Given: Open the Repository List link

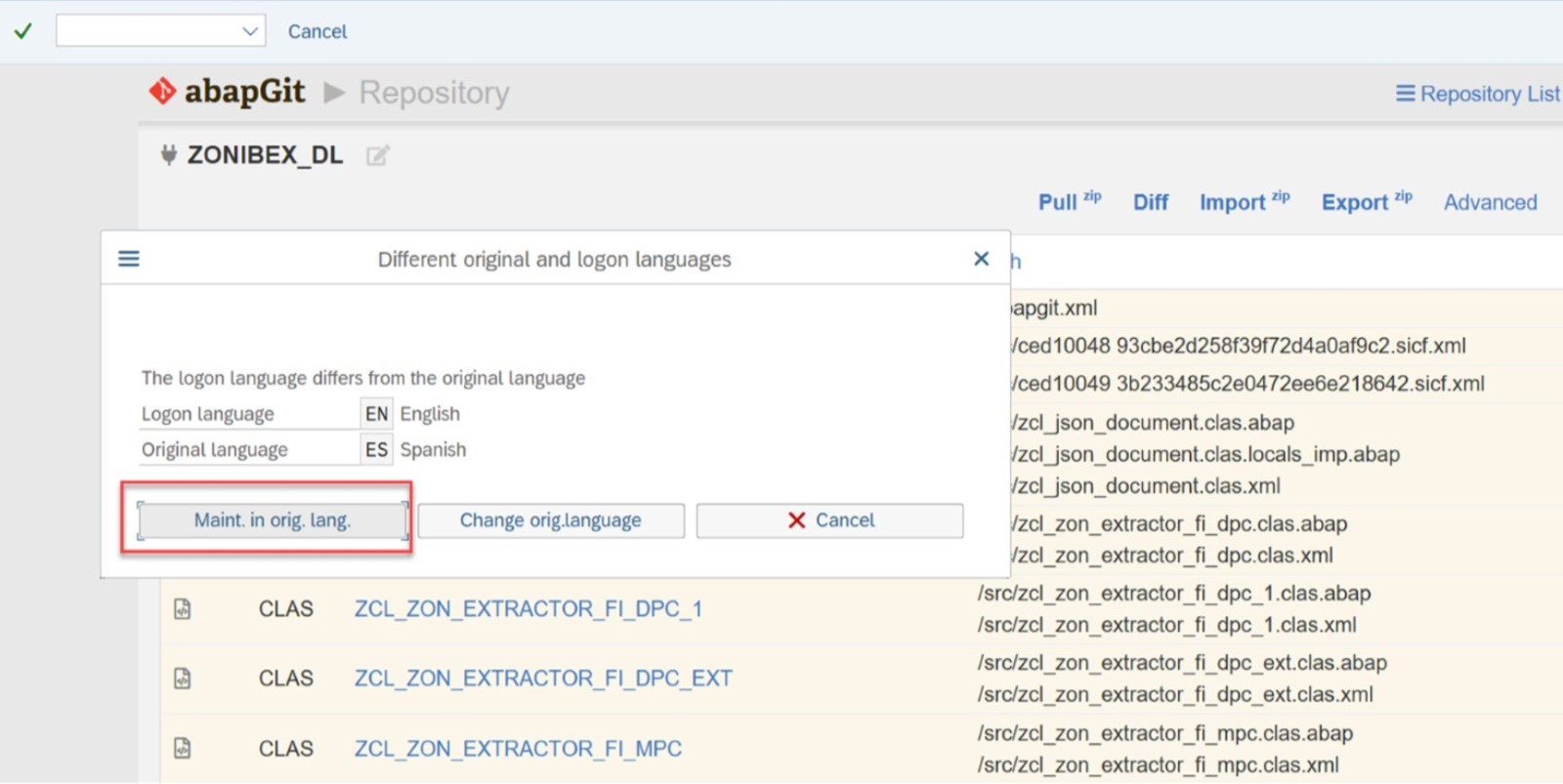Looking at the screenshot, I should point(1478,94).
